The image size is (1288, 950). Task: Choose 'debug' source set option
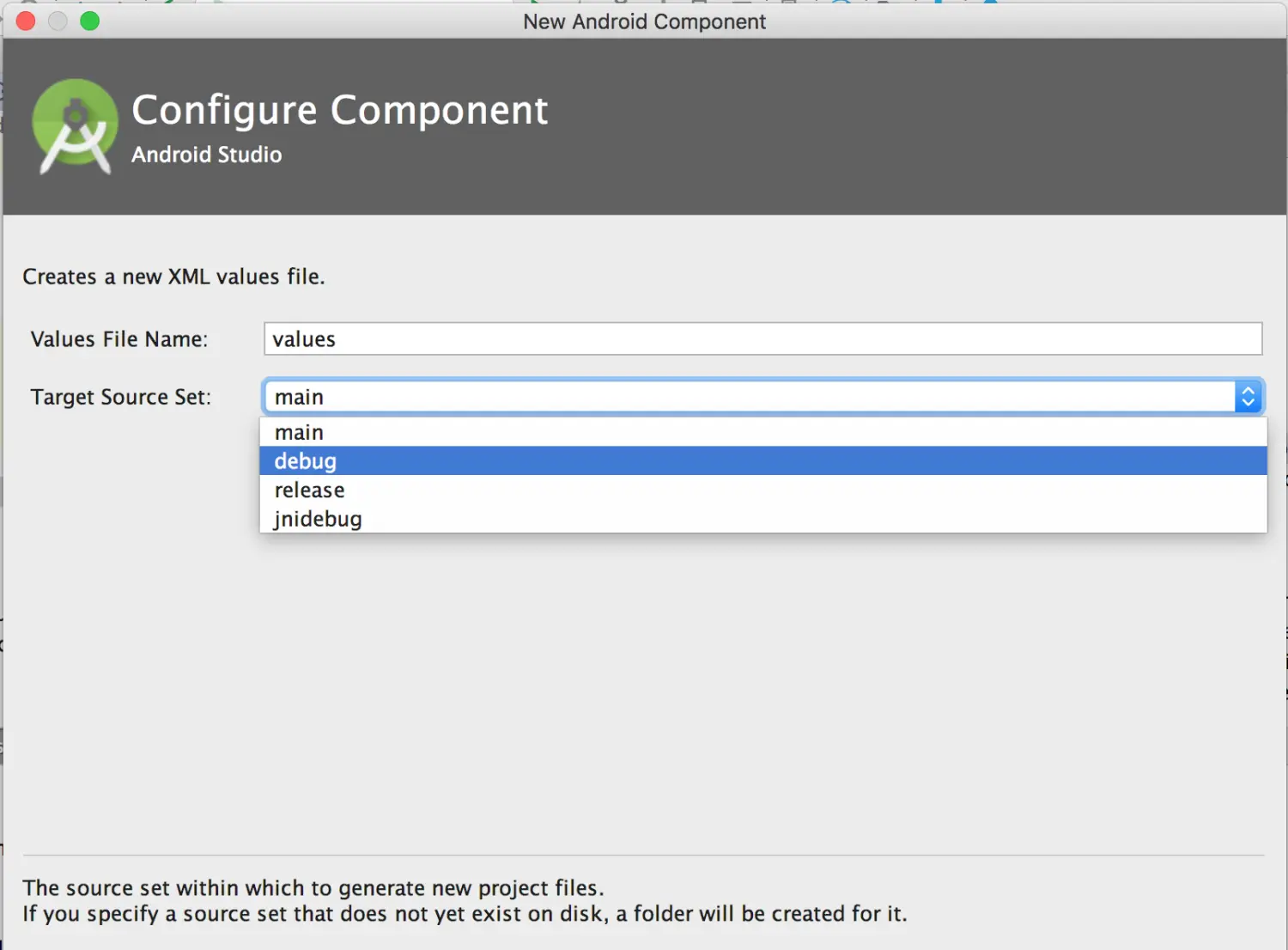[762, 460]
